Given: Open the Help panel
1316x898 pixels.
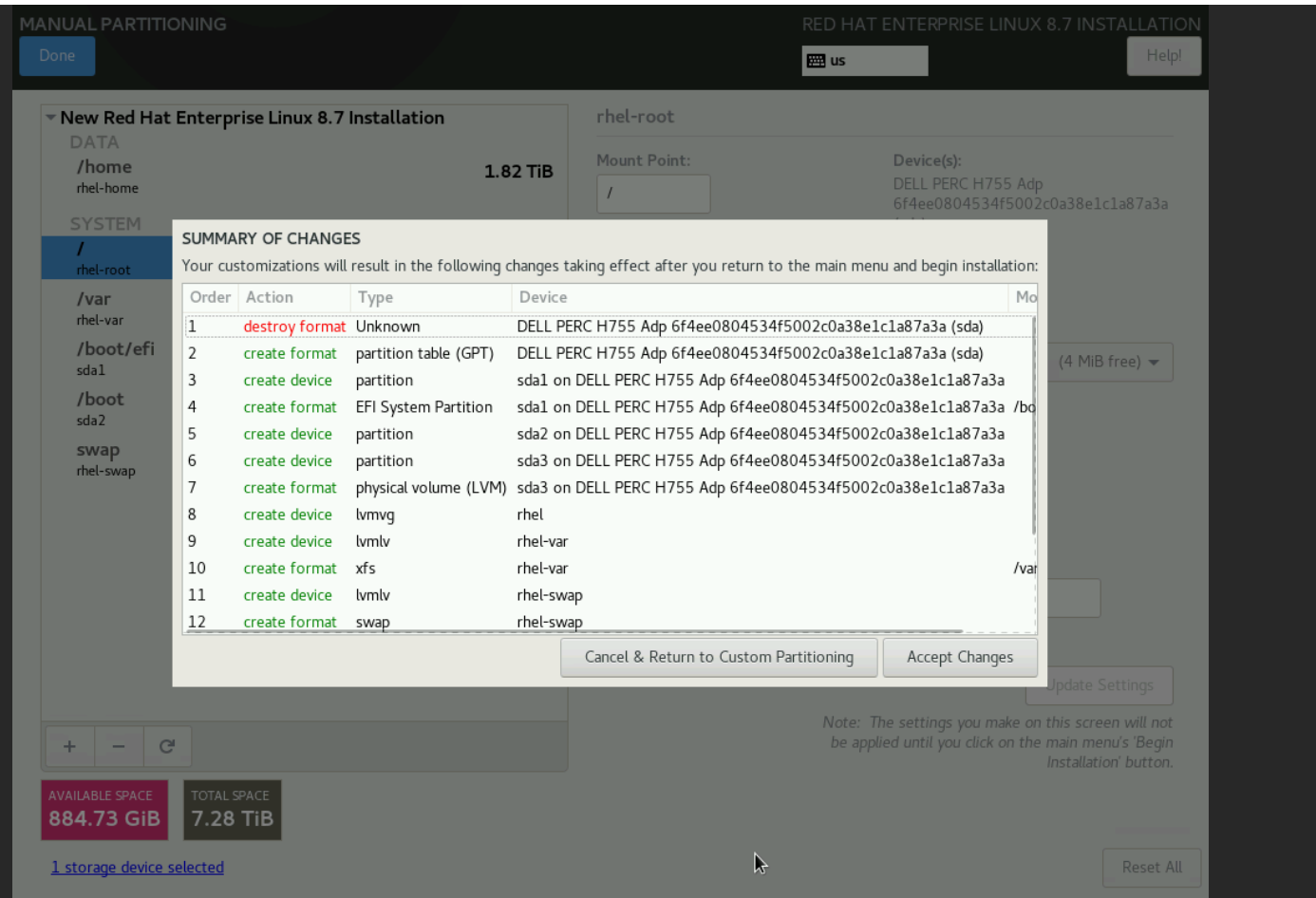Looking at the screenshot, I should click(1163, 55).
